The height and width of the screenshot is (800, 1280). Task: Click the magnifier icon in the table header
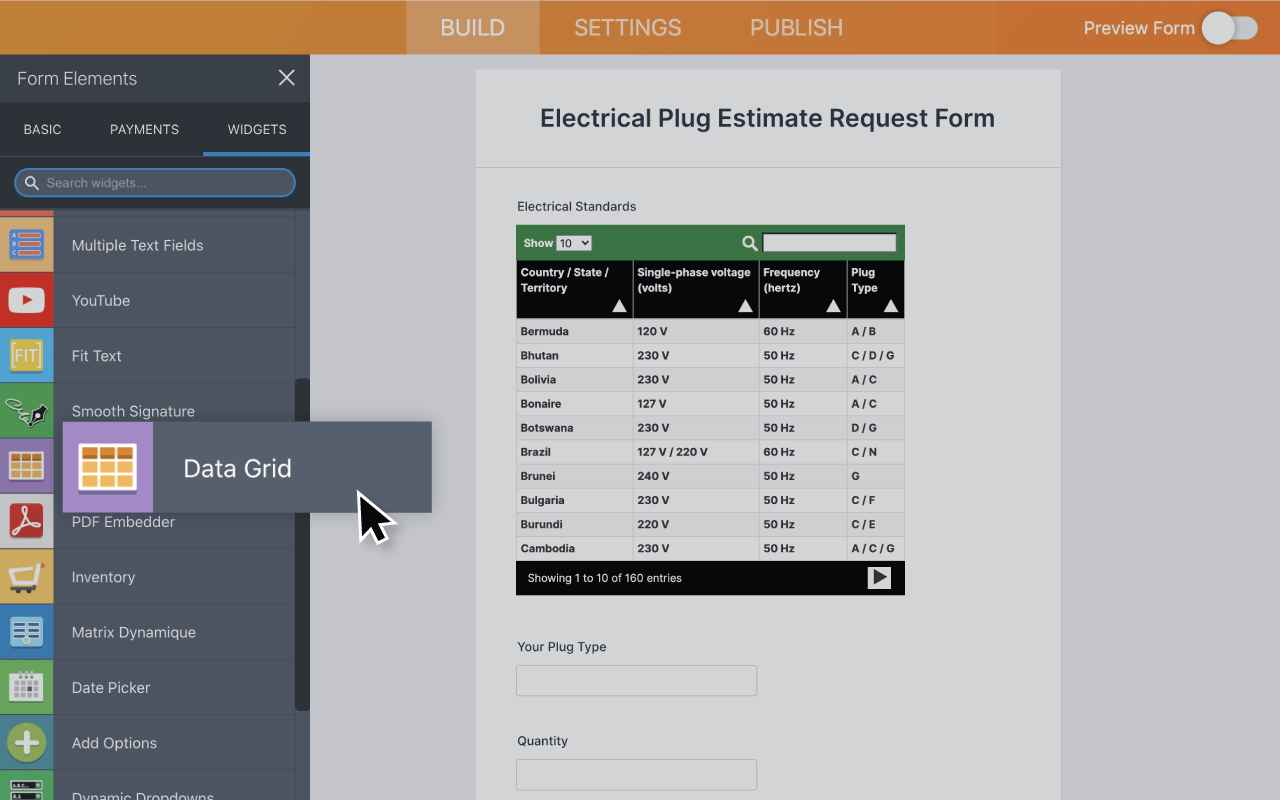pos(749,242)
